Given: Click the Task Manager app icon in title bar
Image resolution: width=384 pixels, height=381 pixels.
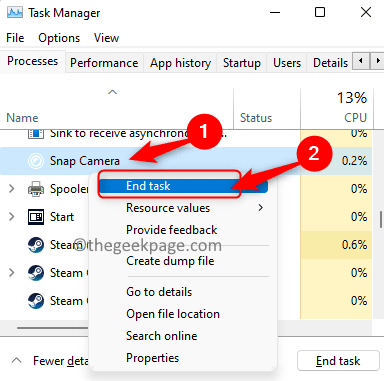Looking at the screenshot, I should coord(15,13).
